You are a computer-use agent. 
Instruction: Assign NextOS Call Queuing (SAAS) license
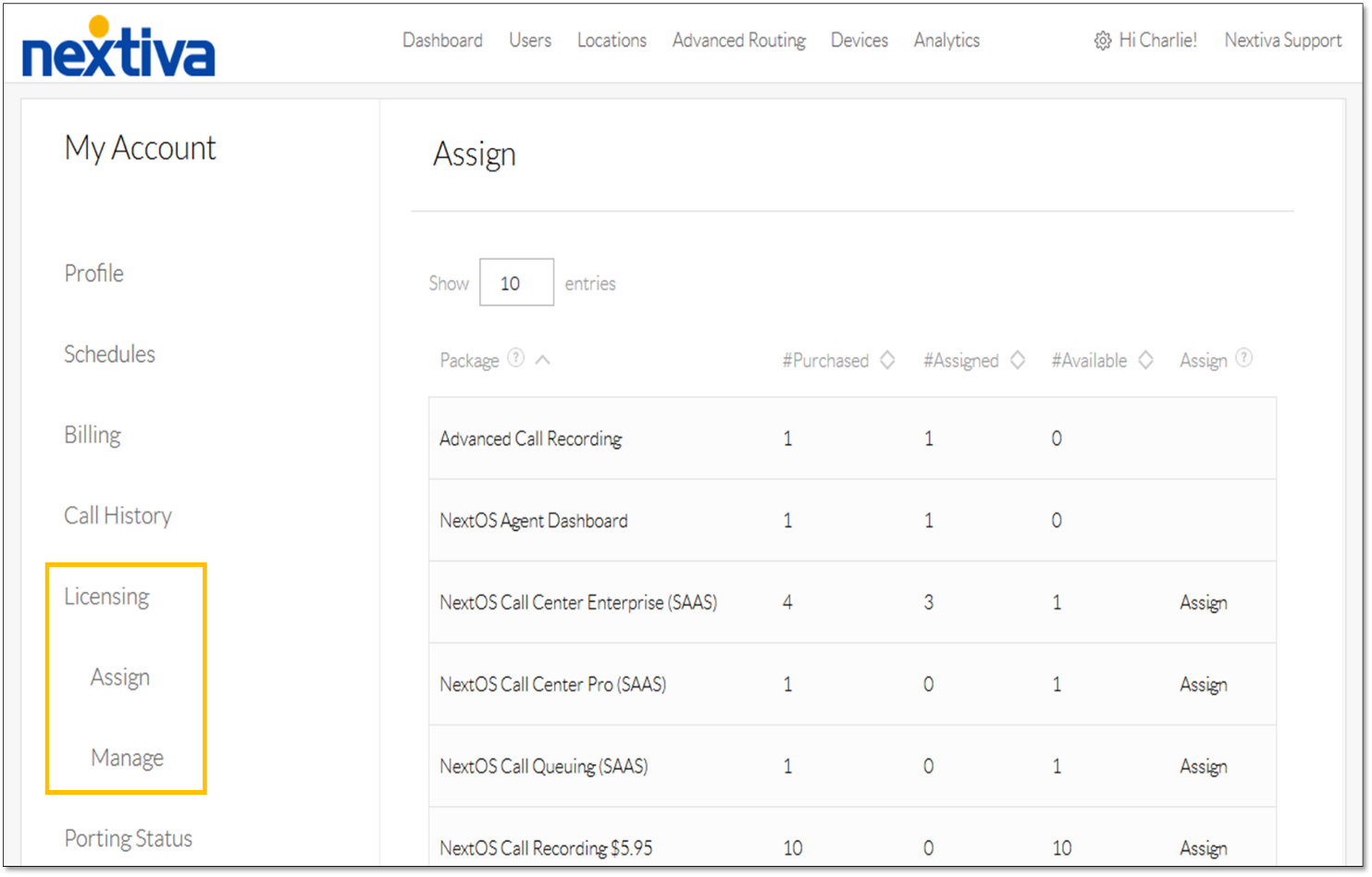[1204, 767]
